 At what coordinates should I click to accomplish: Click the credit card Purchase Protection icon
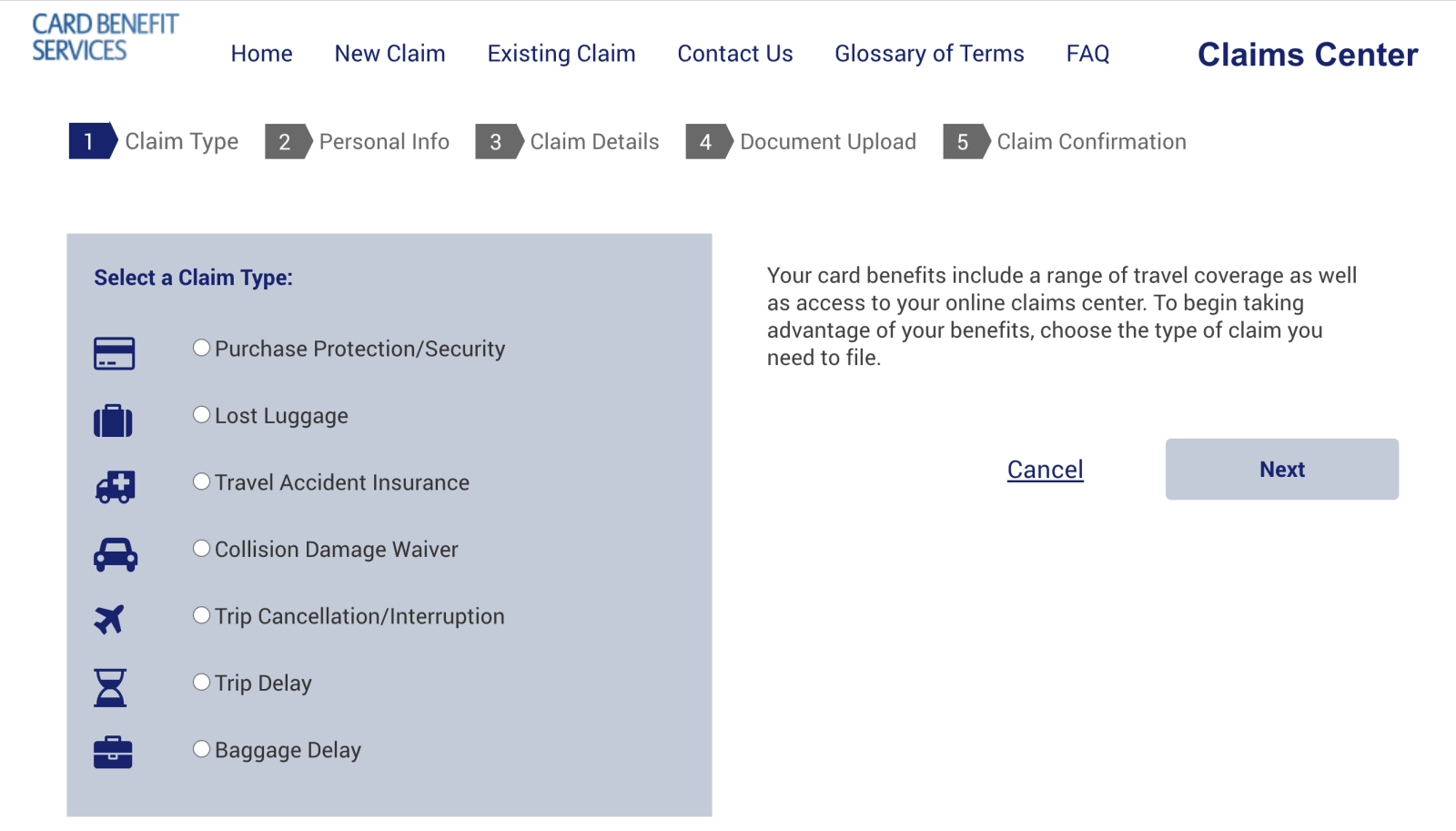tap(114, 353)
